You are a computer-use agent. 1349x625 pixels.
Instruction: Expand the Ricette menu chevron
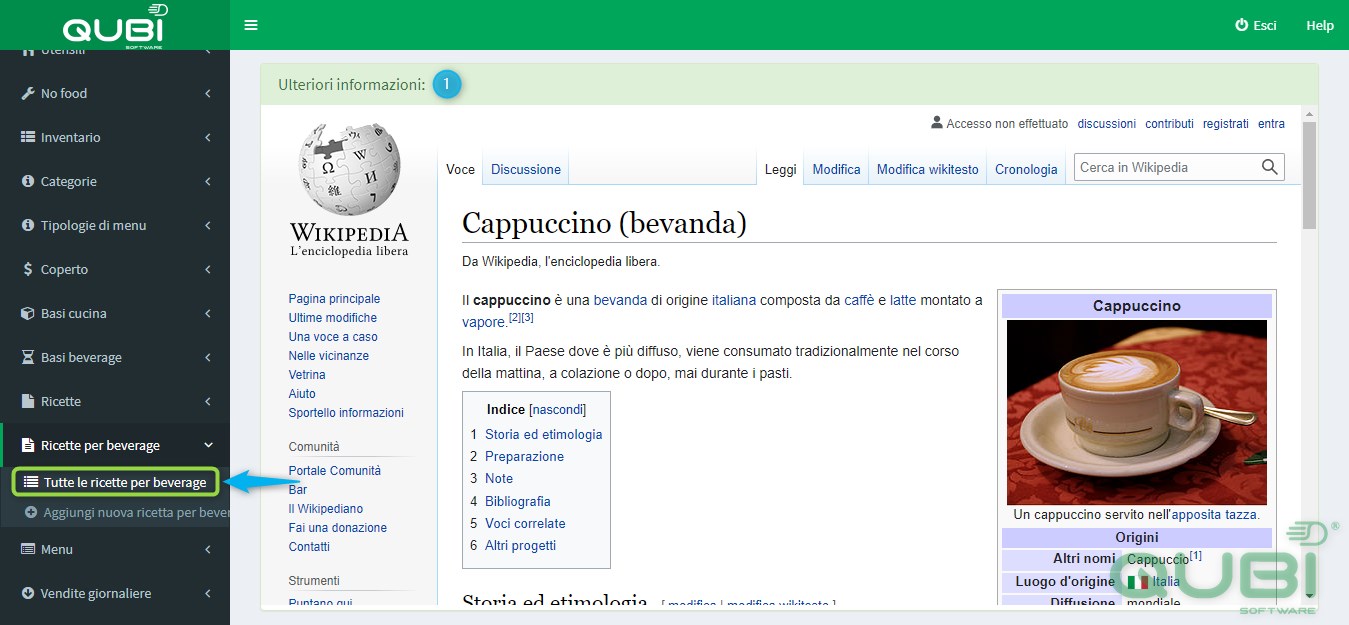pyautogui.click(x=208, y=401)
